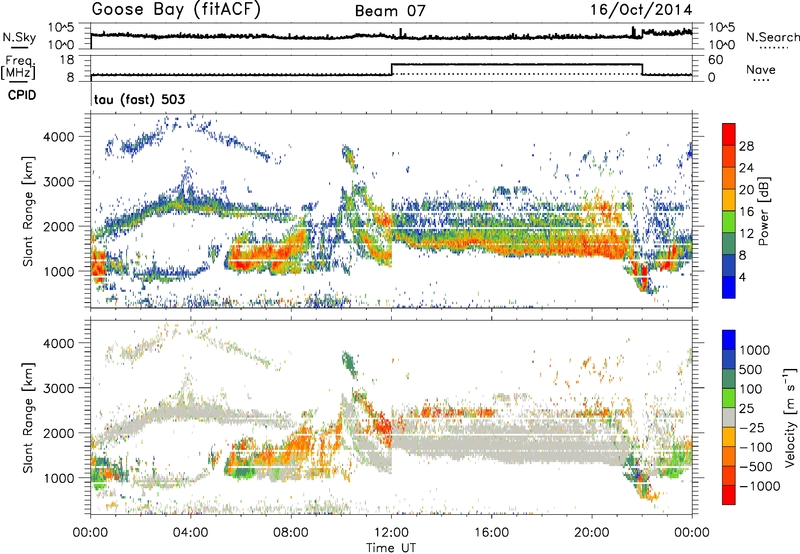Image resolution: width=800 pixels, height=554 pixels.
Task: Click the '-1000' tick on Velocity scale
Action: (759, 486)
